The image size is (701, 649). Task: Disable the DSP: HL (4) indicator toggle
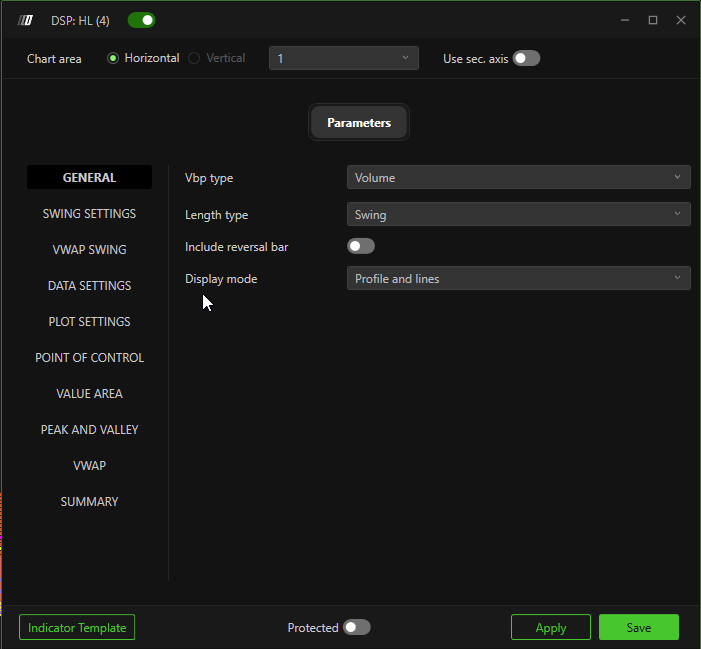tap(141, 20)
